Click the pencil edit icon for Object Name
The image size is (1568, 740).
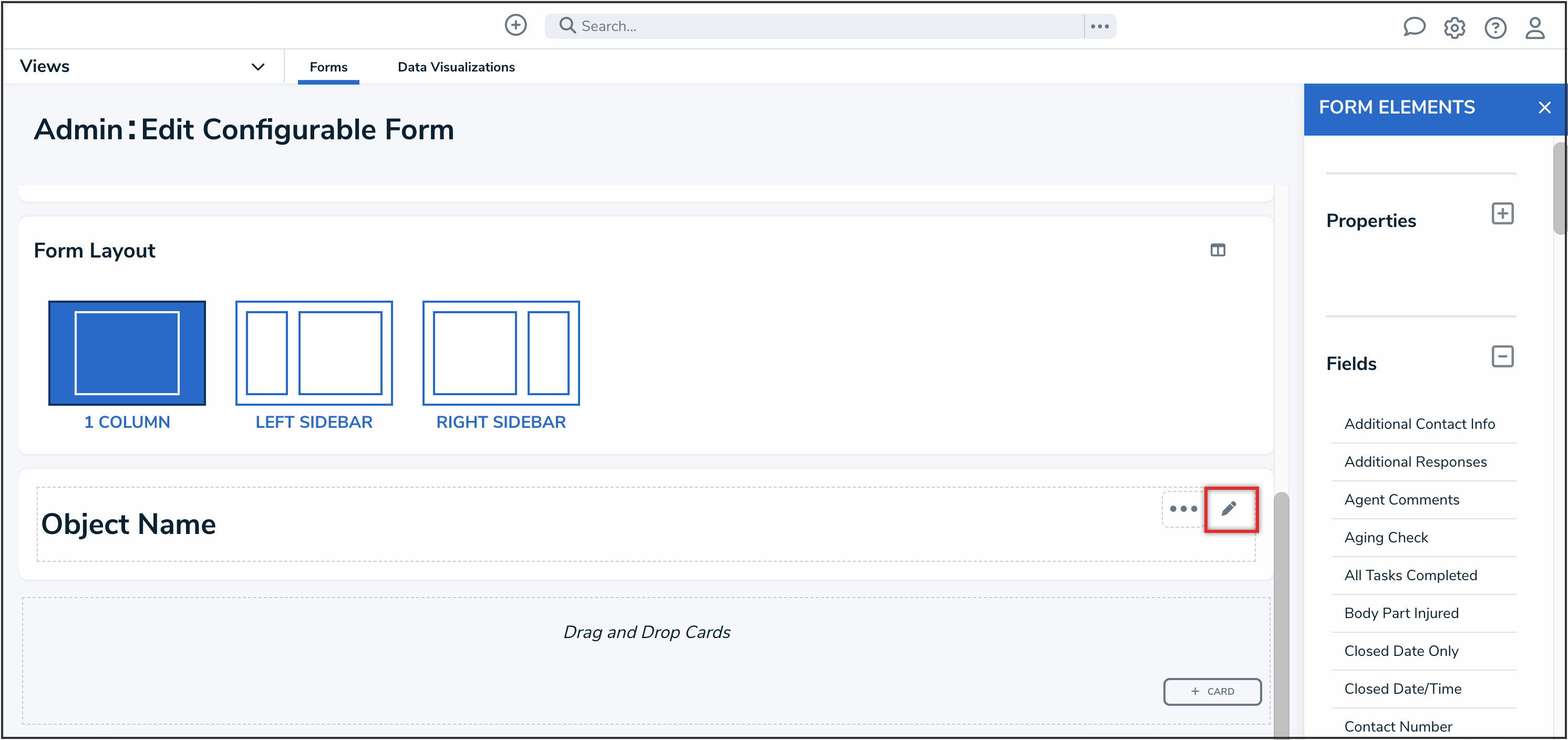point(1229,509)
